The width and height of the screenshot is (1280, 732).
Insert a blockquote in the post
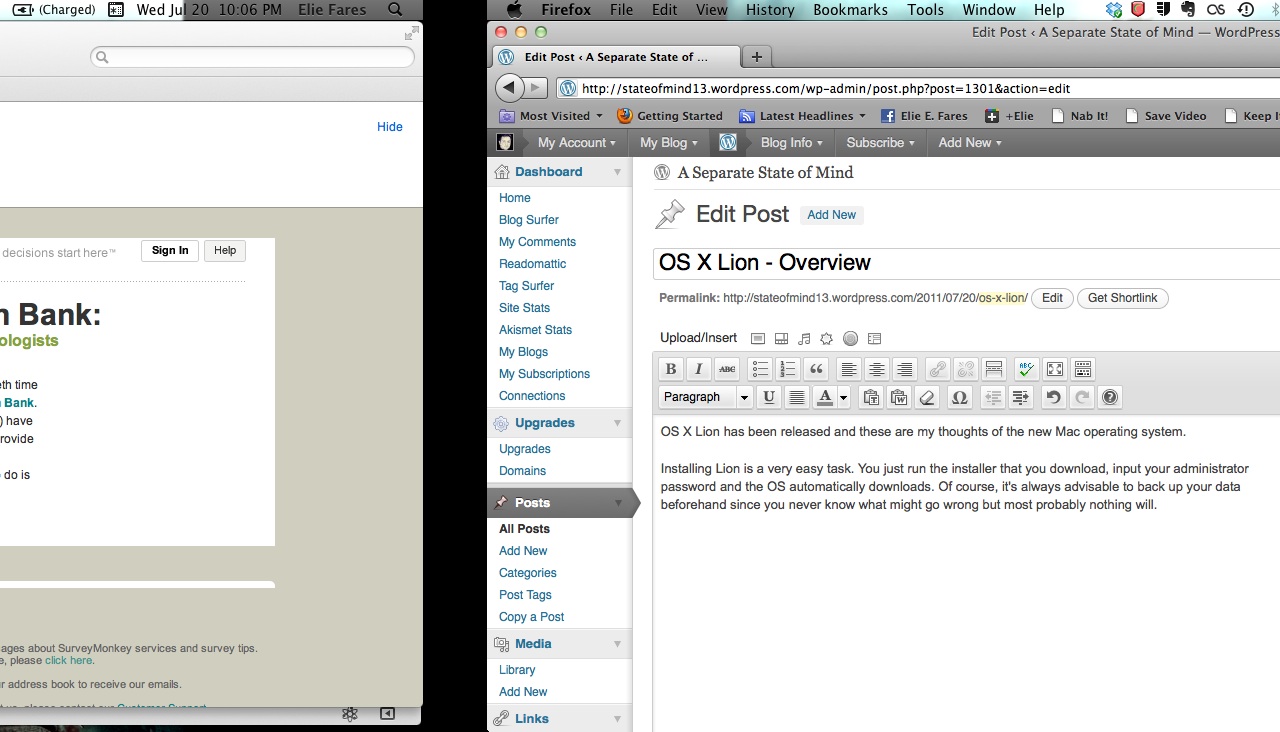coord(816,369)
